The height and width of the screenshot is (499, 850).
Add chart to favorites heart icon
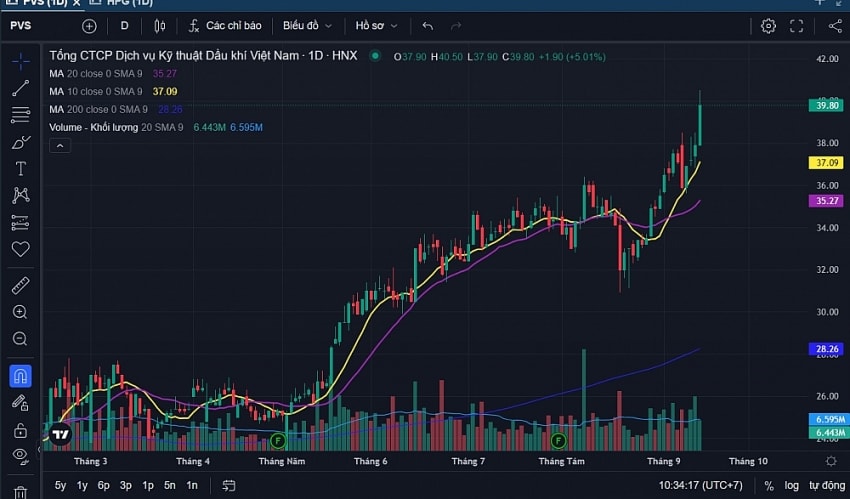tap(21, 249)
